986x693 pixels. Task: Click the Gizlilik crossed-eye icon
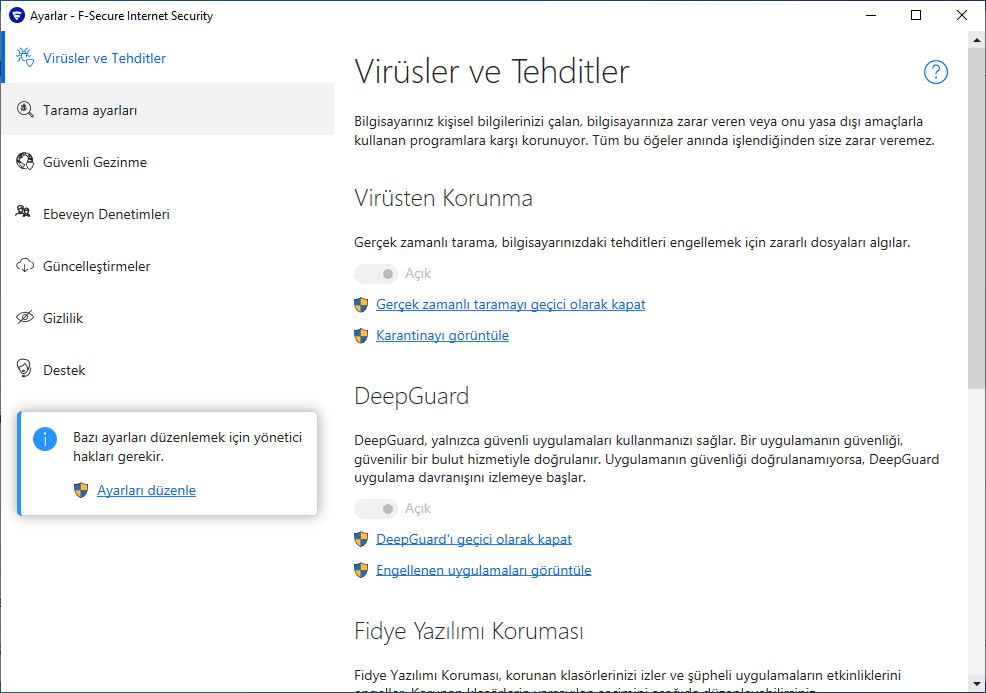point(25,317)
